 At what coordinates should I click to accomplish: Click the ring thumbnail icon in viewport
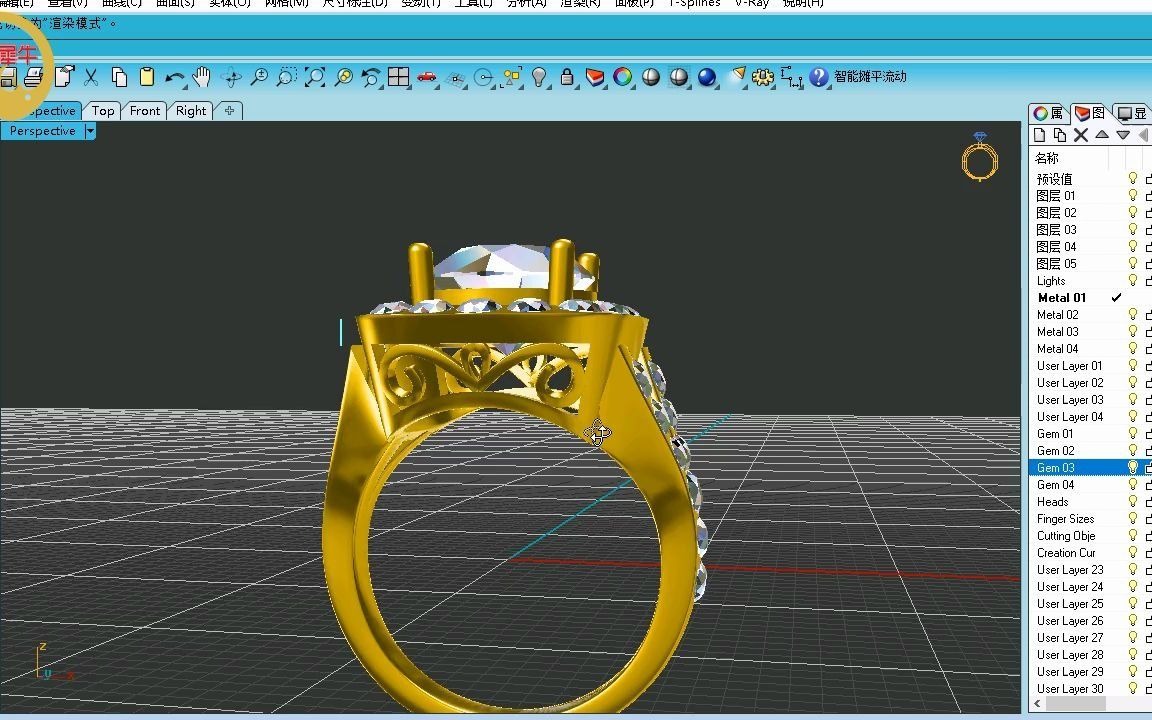click(979, 156)
